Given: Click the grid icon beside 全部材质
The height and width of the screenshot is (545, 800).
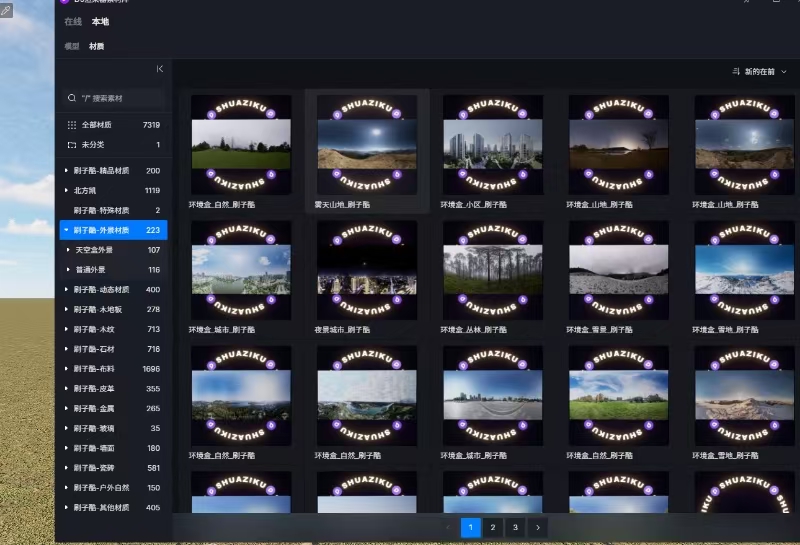Looking at the screenshot, I should [x=72, y=125].
